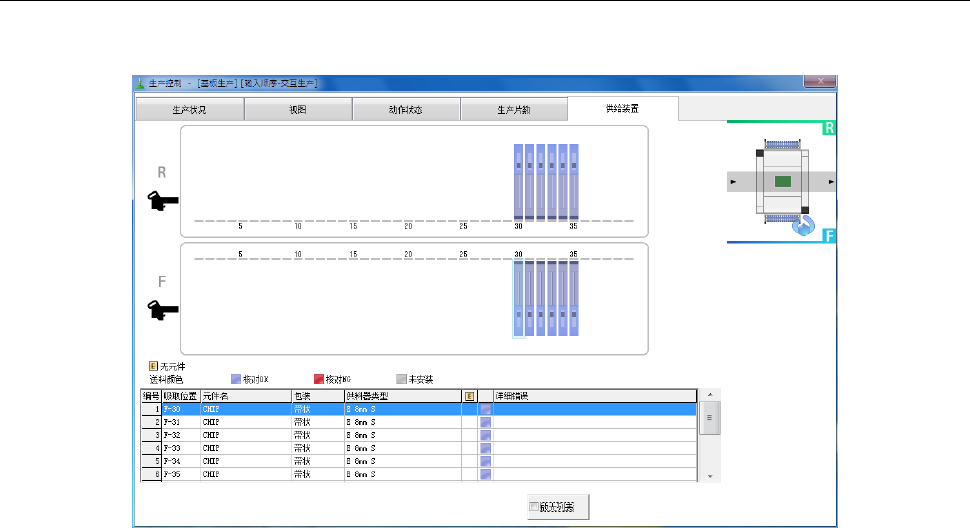Screen dimensions: 970x528
Task: Click status color cell of row F-31
Action: coord(485,422)
